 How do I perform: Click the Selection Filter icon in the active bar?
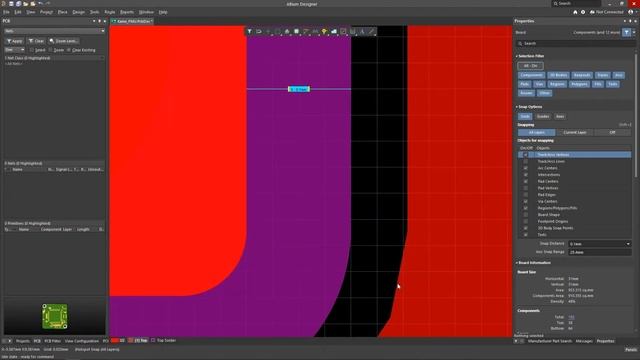click(x=249, y=31)
